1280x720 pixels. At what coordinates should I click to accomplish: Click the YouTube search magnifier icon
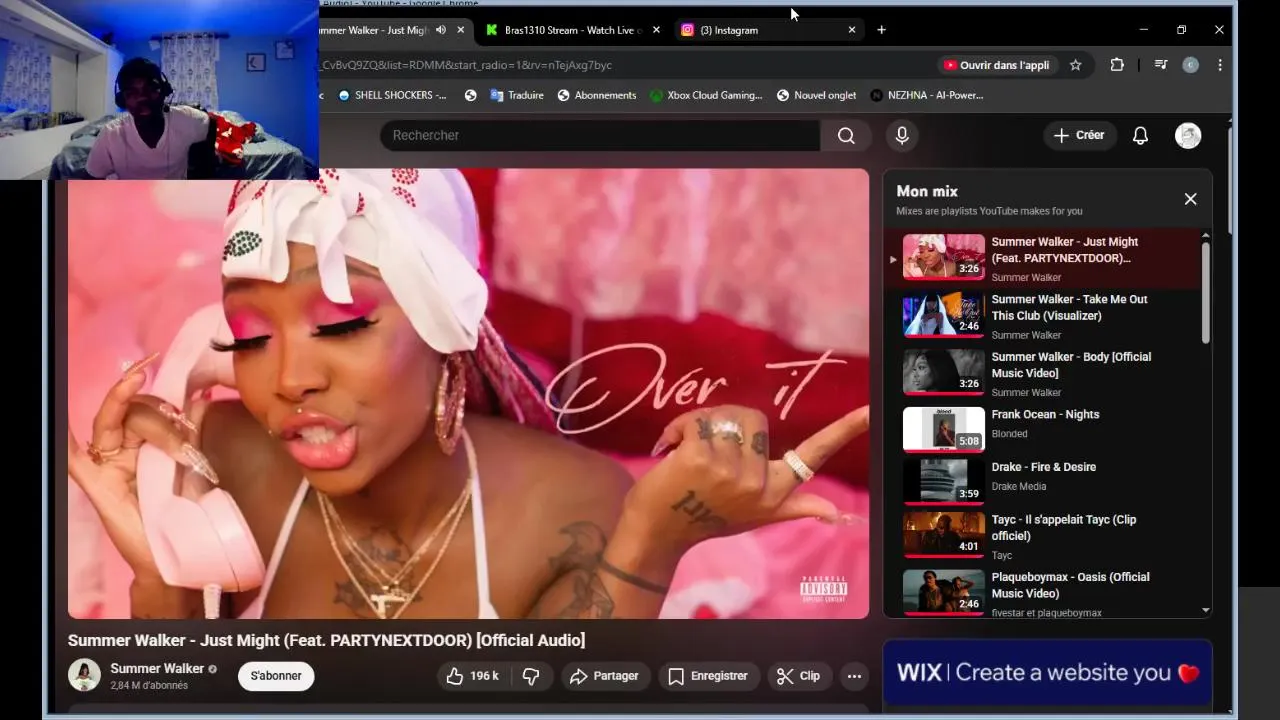coord(846,136)
